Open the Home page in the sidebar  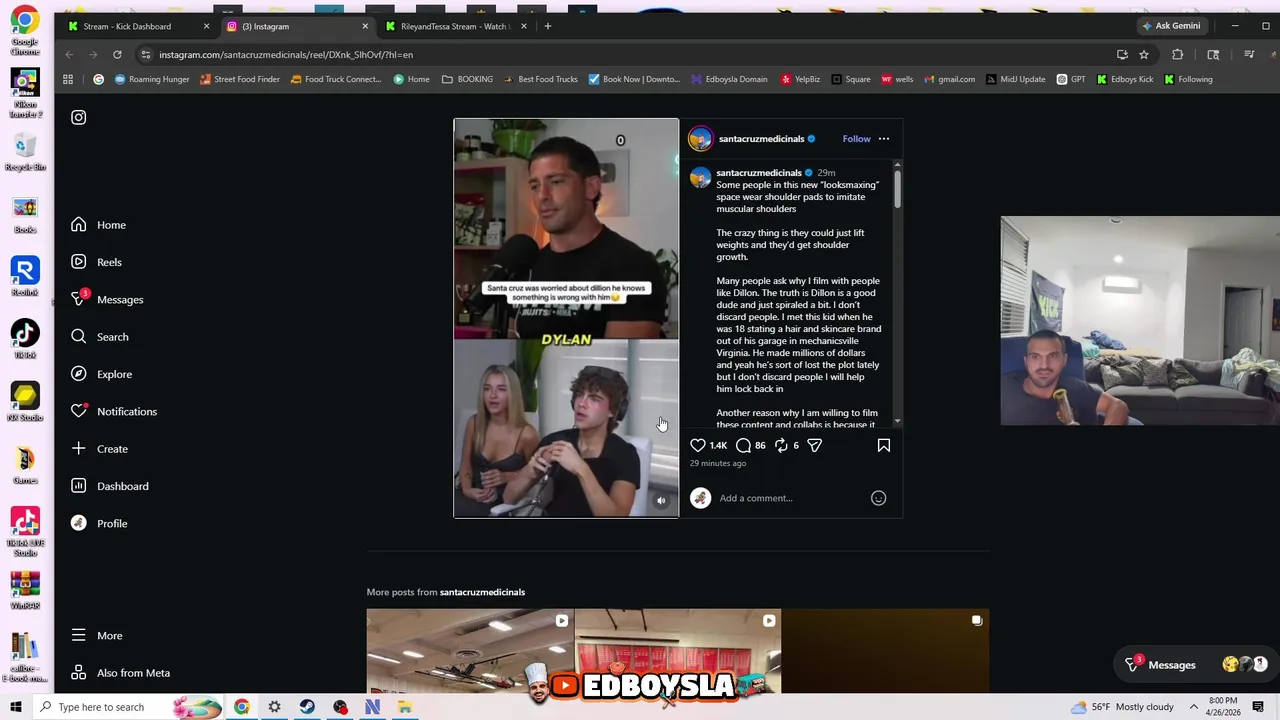point(98,225)
